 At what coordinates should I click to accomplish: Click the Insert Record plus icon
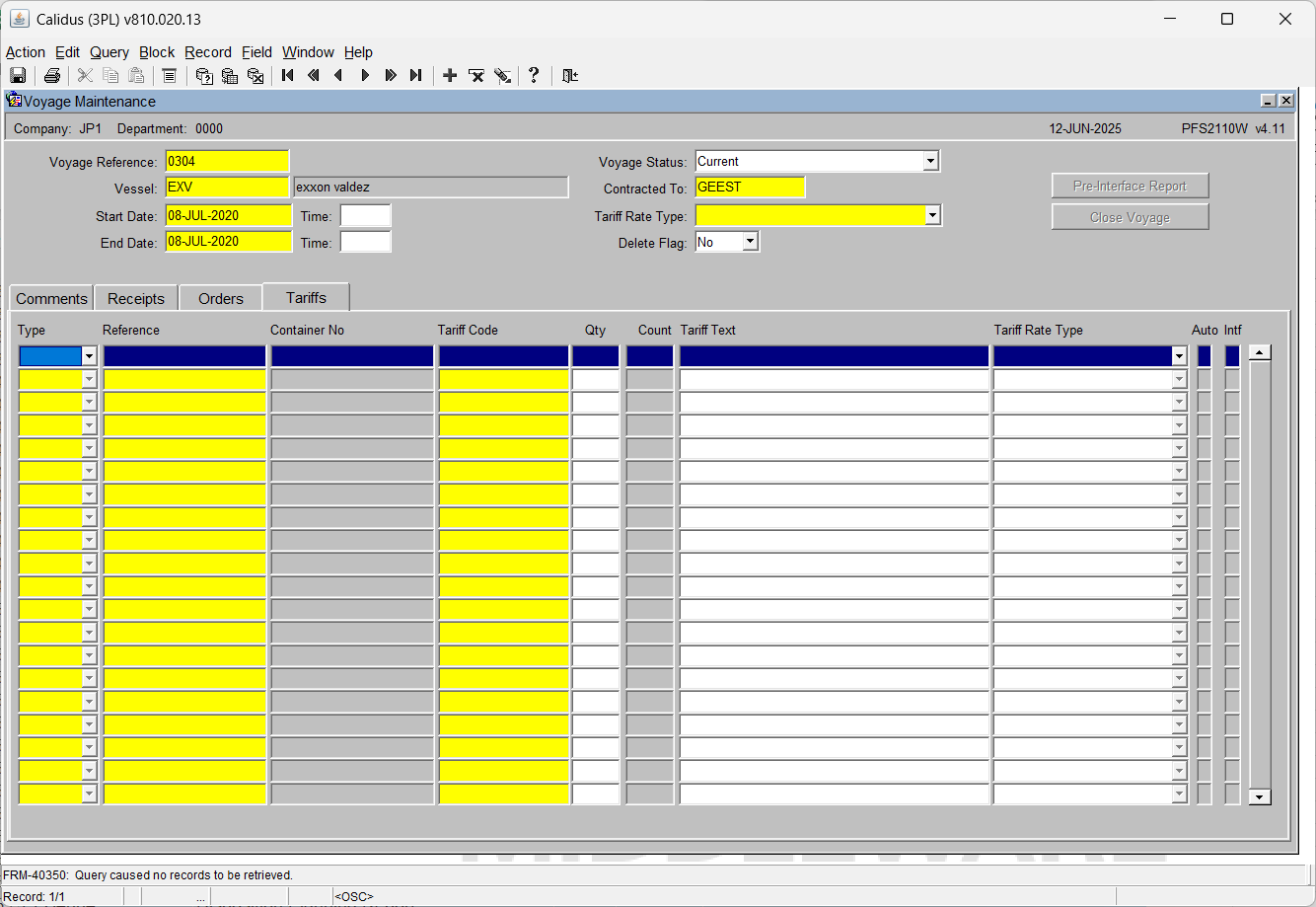tap(450, 75)
